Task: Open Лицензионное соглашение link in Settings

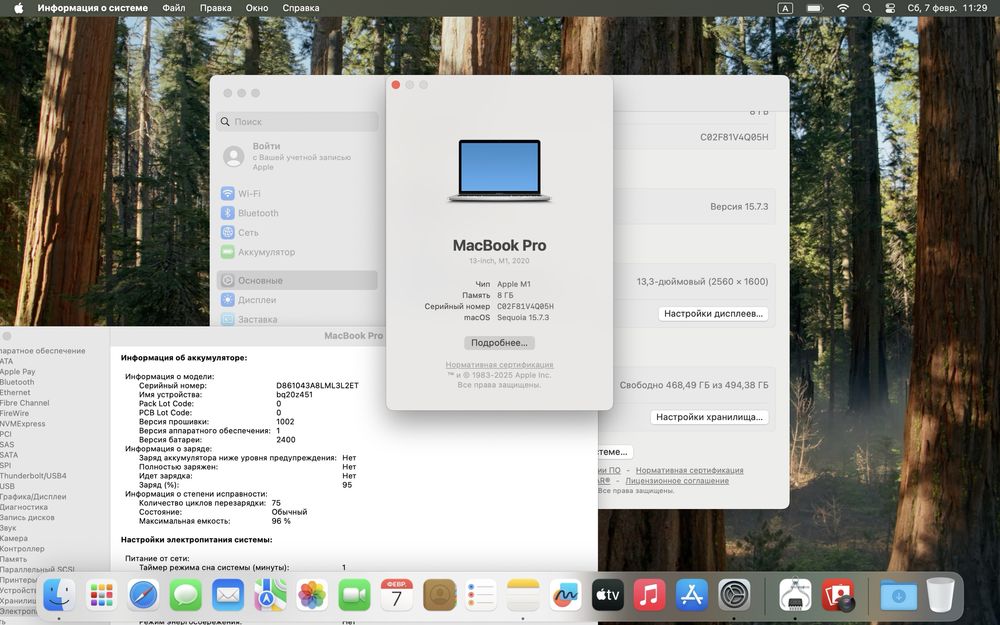Action: point(677,481)
